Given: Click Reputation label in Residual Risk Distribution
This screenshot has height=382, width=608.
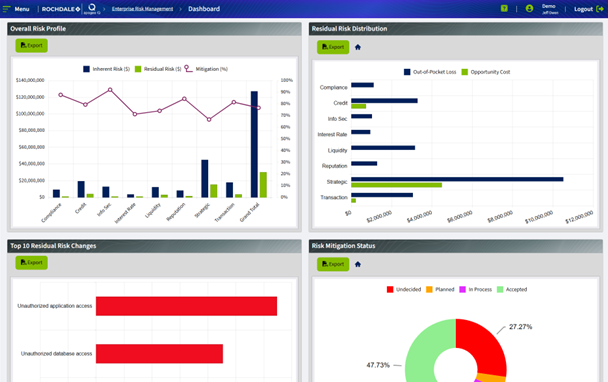Looking at the screenshot, I should [x=335, y=166].
